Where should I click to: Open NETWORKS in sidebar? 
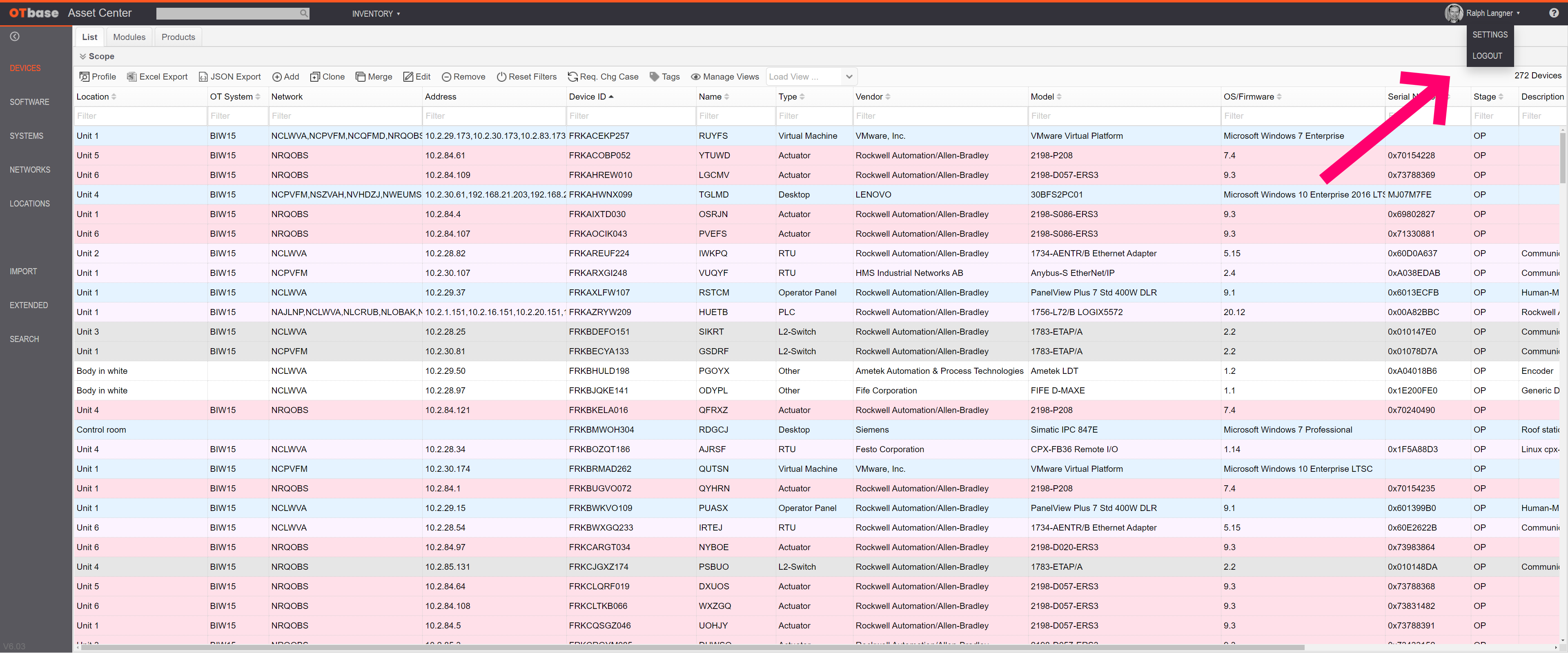pyautogui.click(x=30, y=170)
